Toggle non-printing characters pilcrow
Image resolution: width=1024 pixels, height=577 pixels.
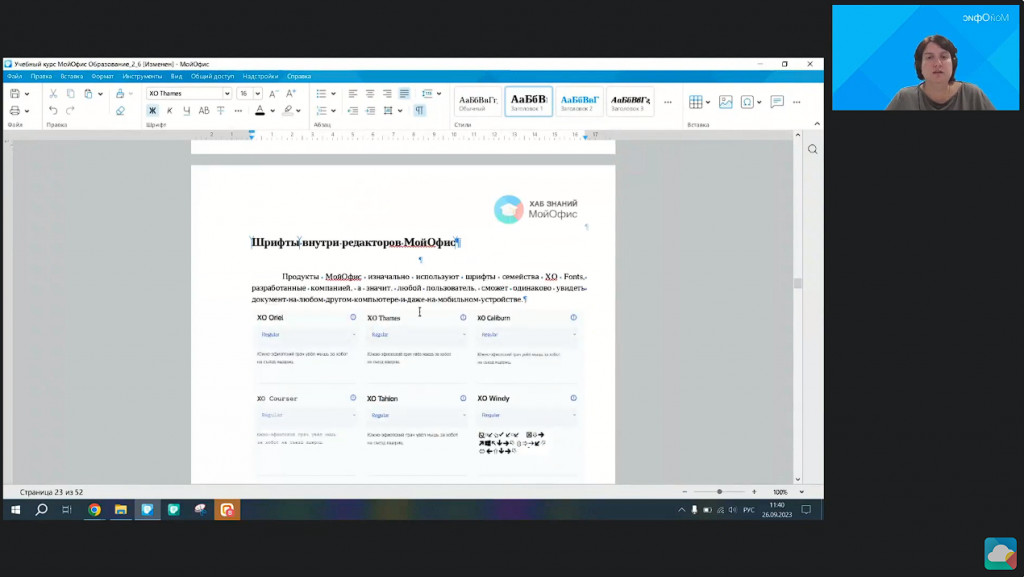(419, 110)
